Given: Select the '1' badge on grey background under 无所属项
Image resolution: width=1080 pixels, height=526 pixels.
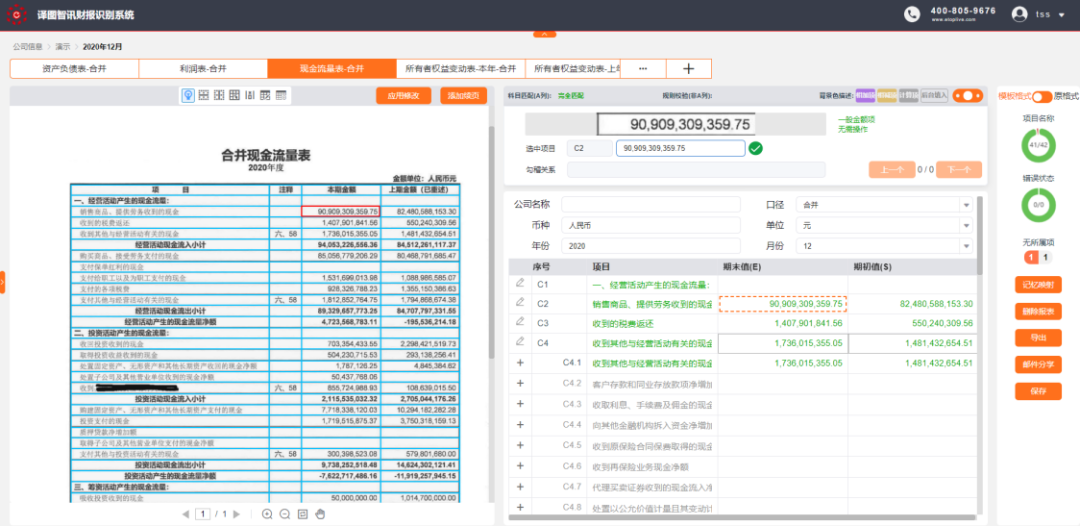Looking at the screenshot, I should (1046, 257).
